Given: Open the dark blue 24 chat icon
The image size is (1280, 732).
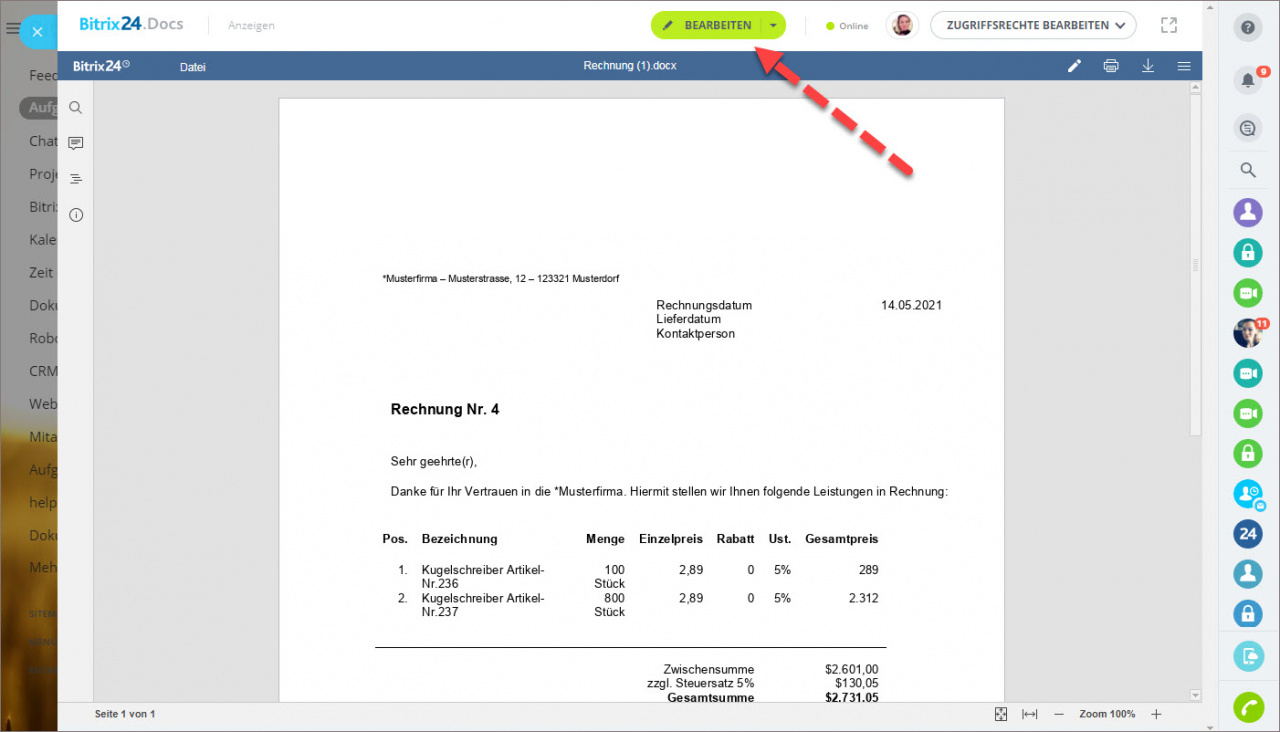Looking at the screenshot, I should coord(1247,533).
